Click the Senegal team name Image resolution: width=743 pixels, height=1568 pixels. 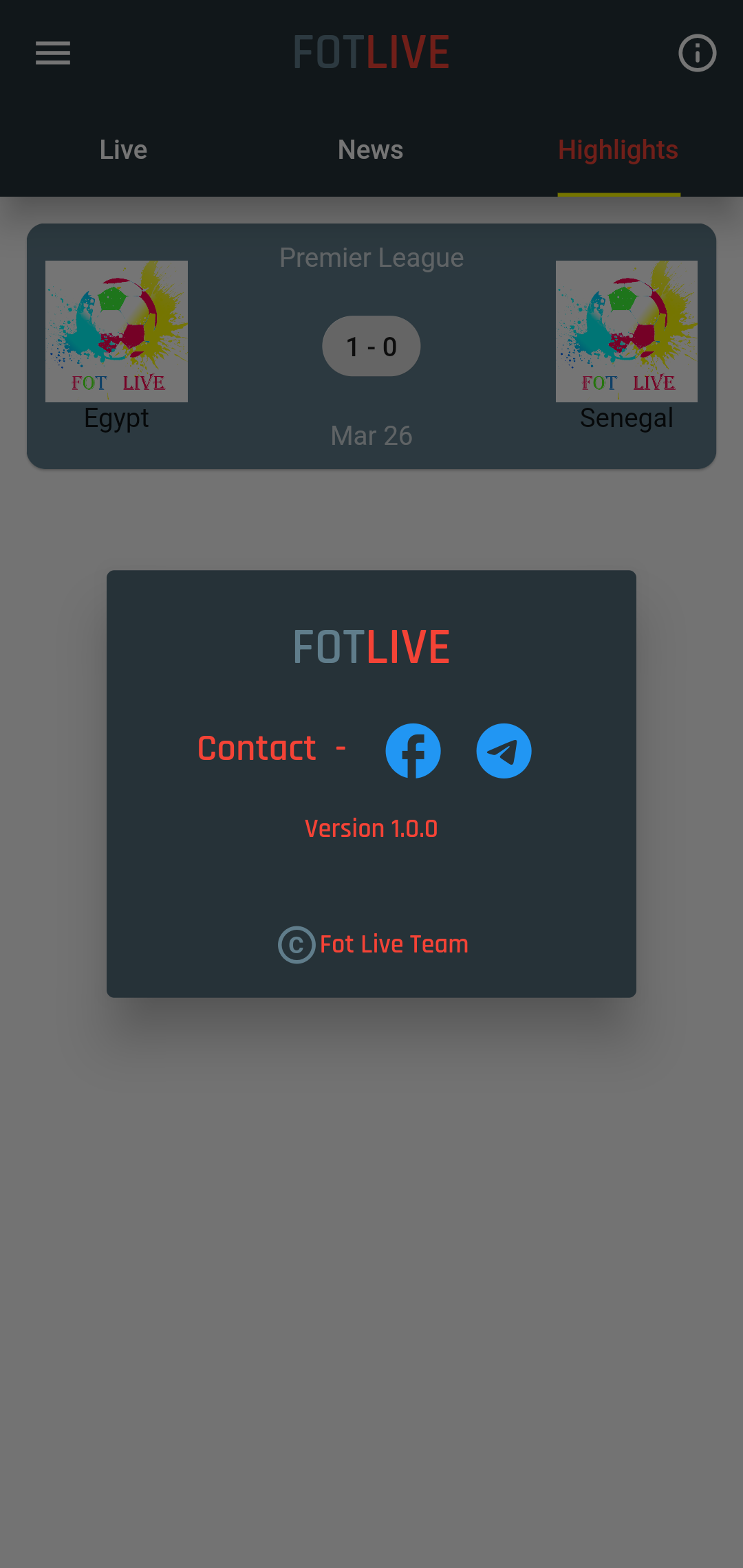coord(627,418)
